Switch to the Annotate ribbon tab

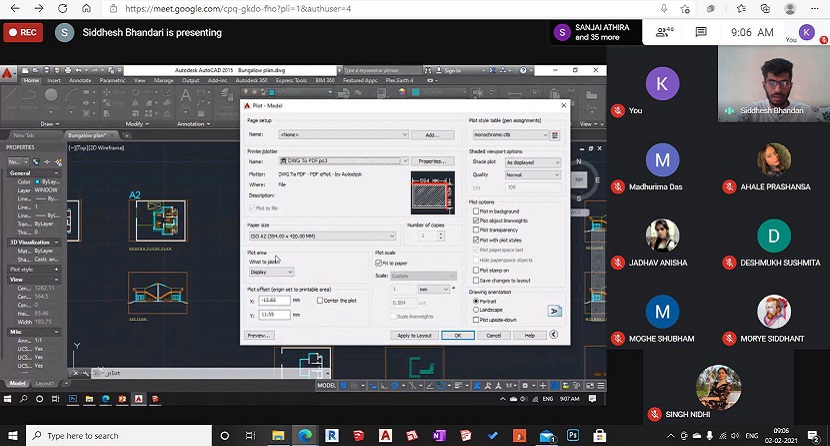[80, 80]
